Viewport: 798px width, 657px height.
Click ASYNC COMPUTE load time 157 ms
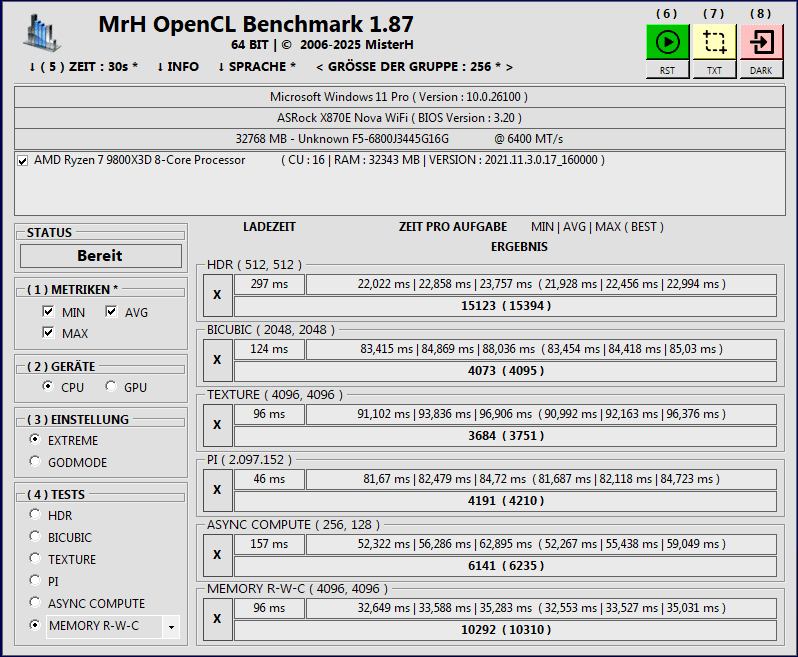tap(269, 545)
